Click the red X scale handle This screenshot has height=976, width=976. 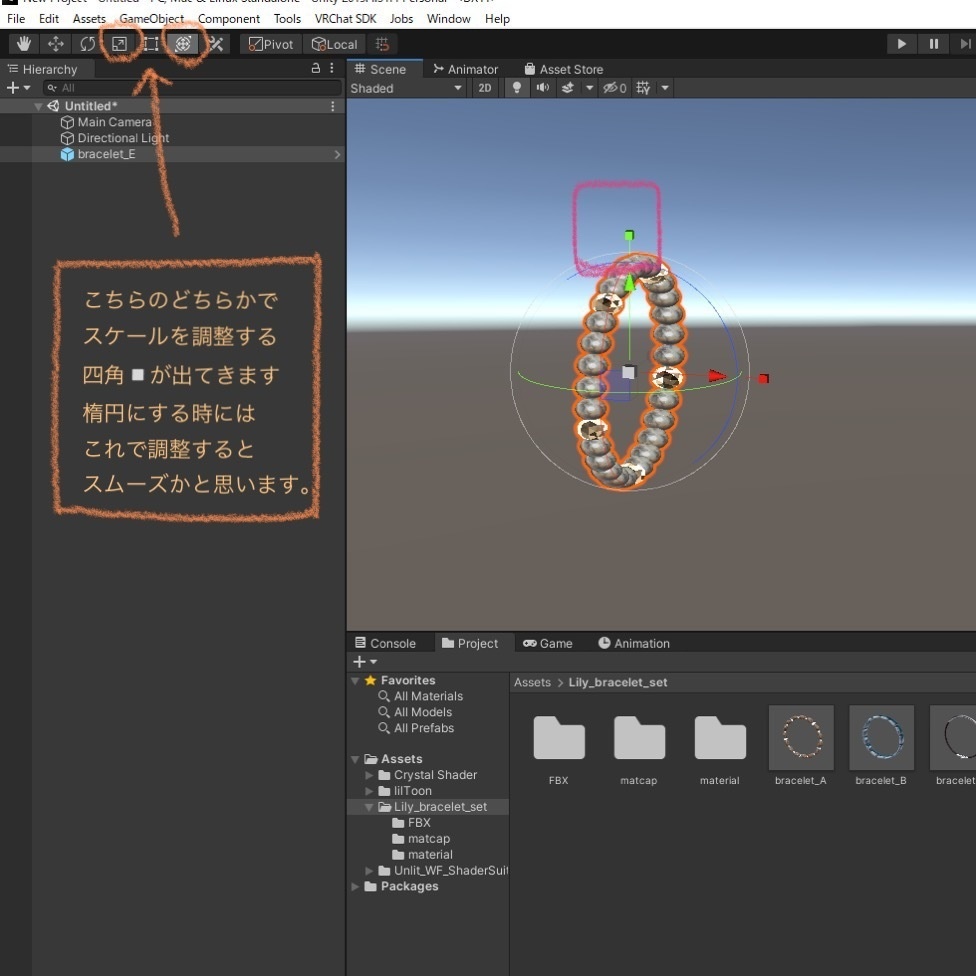[764, 378]
